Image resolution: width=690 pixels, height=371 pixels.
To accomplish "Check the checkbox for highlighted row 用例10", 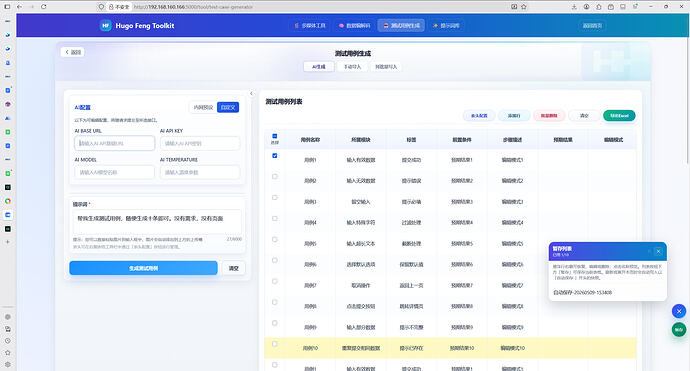I will pos(275,344).
